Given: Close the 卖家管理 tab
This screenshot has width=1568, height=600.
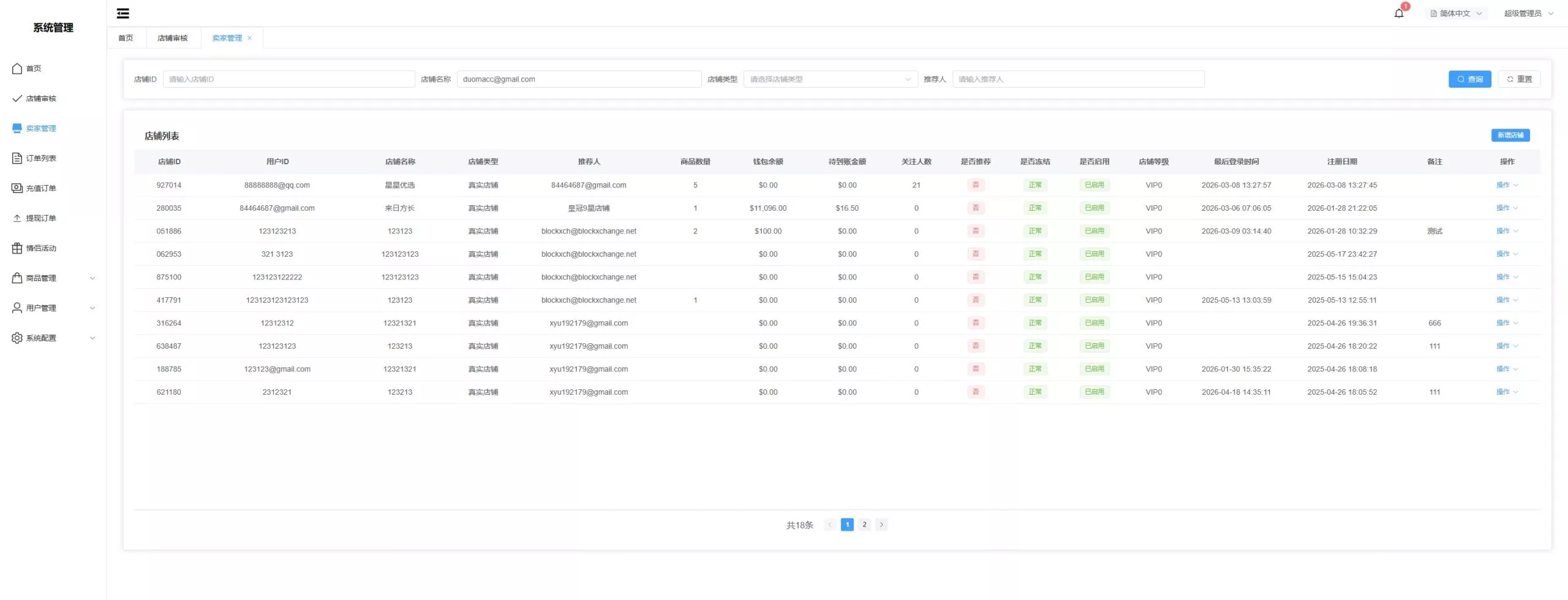Looking at the screenshot, I should [x=249, y=38].
